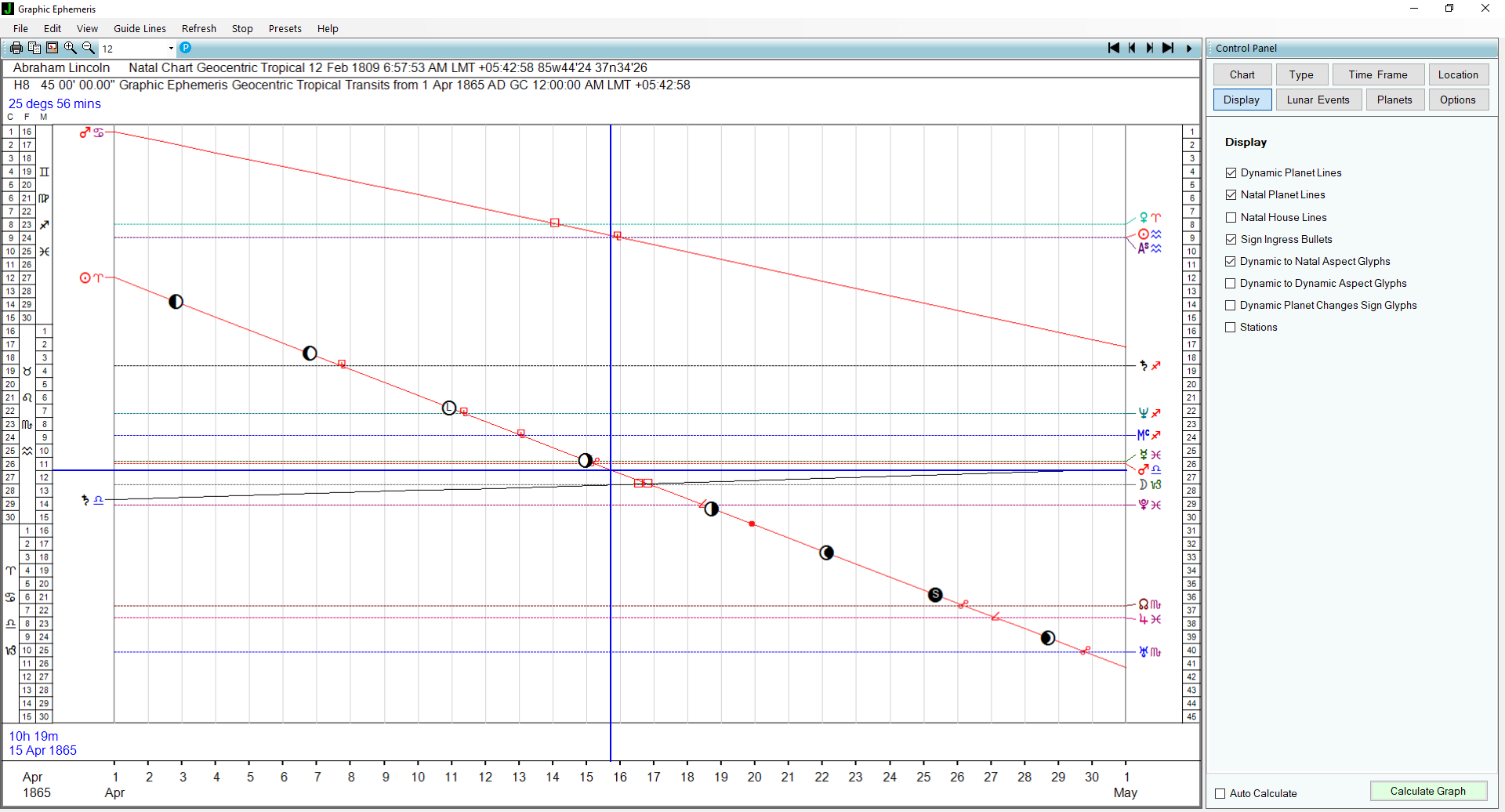Click the small blue play arrow

tap(1189, 49)
